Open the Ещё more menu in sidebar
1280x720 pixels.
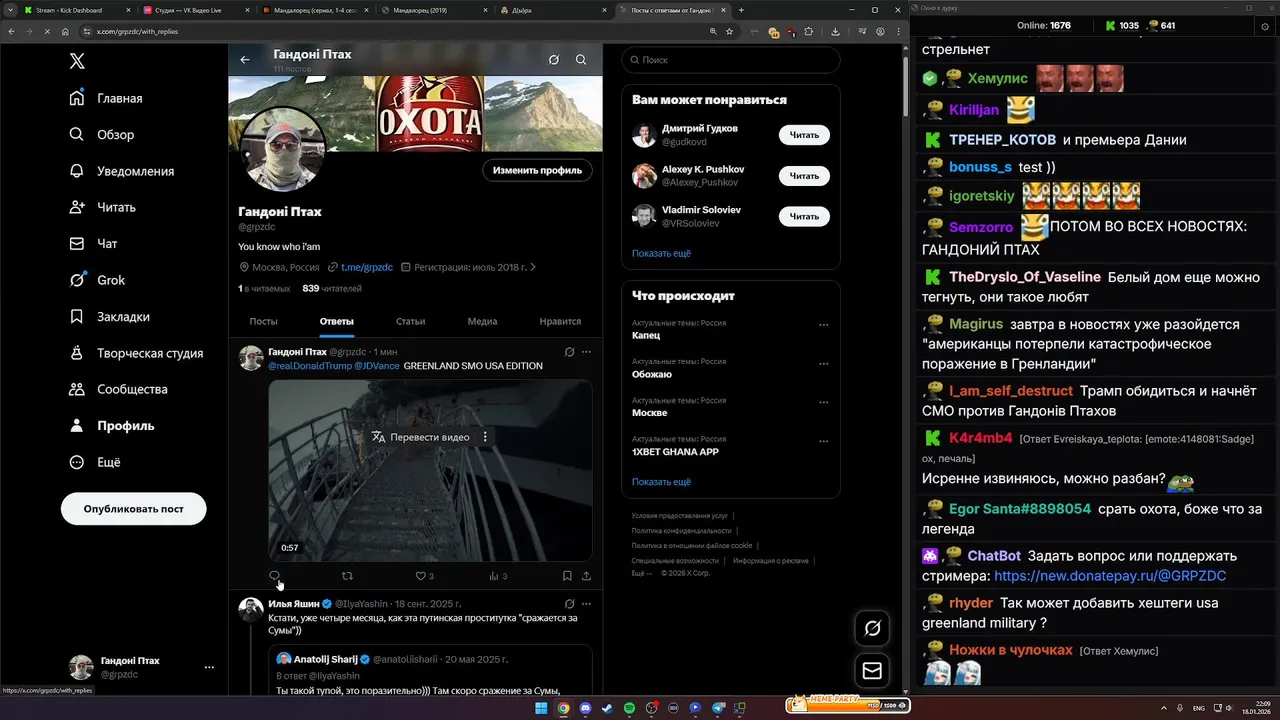click(x=95, y=462)
